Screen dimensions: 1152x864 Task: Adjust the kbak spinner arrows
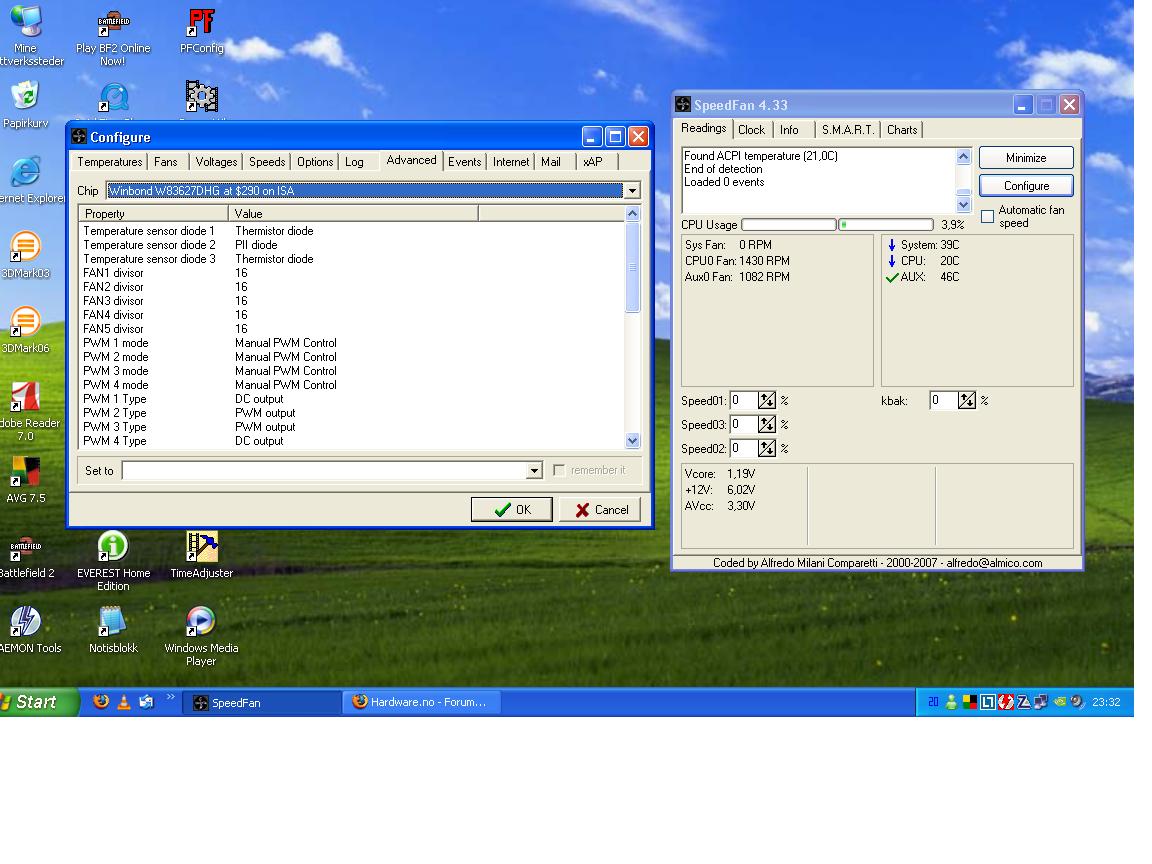tap(967, 400)
